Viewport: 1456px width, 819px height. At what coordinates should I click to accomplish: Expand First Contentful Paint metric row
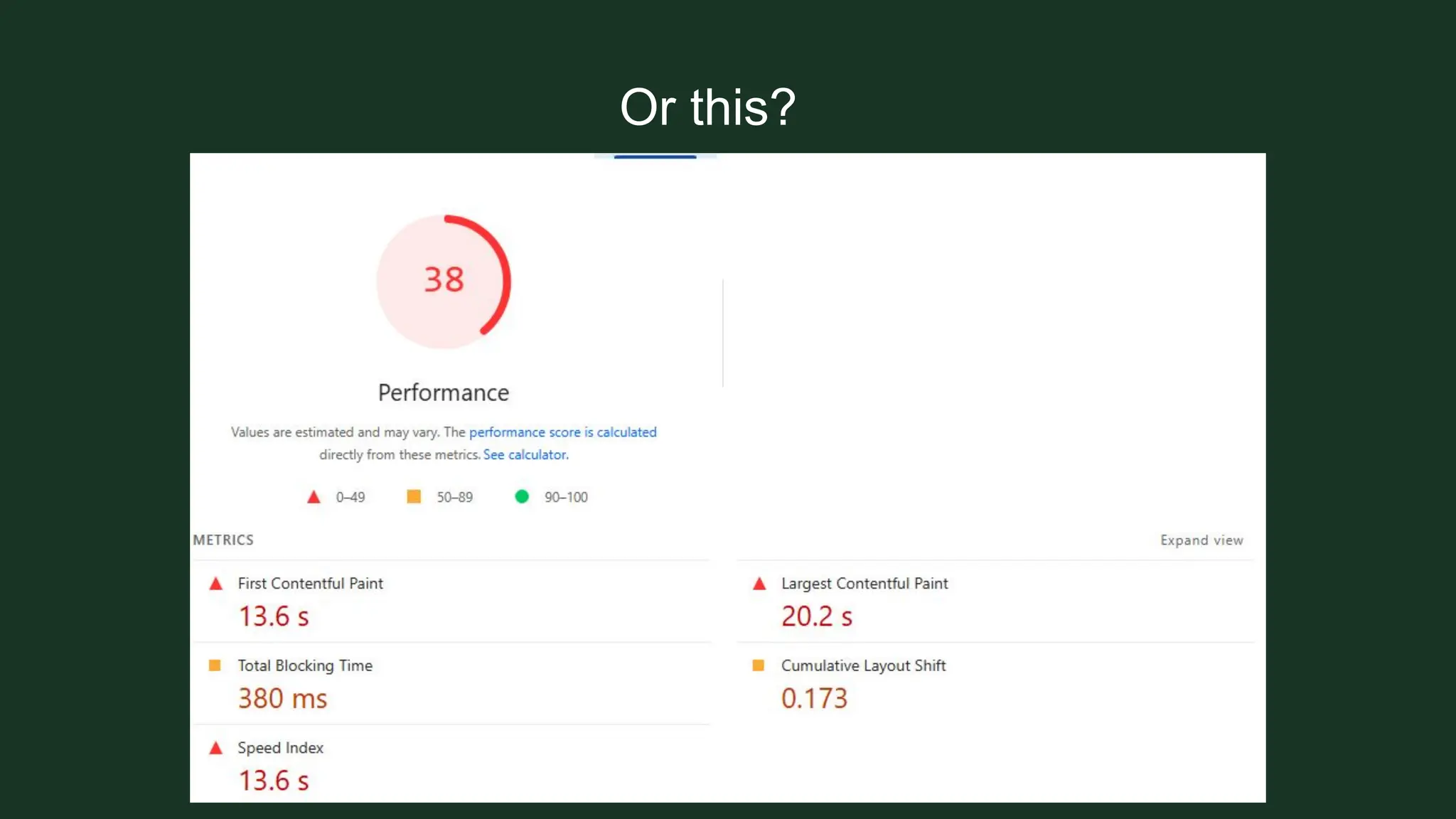310,584
